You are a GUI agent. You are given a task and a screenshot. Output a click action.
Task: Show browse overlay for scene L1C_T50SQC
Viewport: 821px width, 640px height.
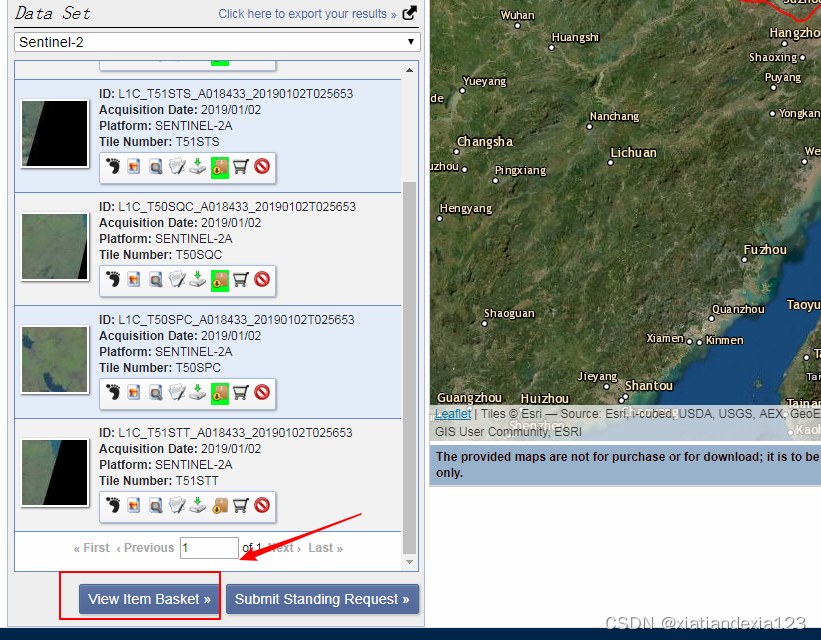(x=134, y=280)
